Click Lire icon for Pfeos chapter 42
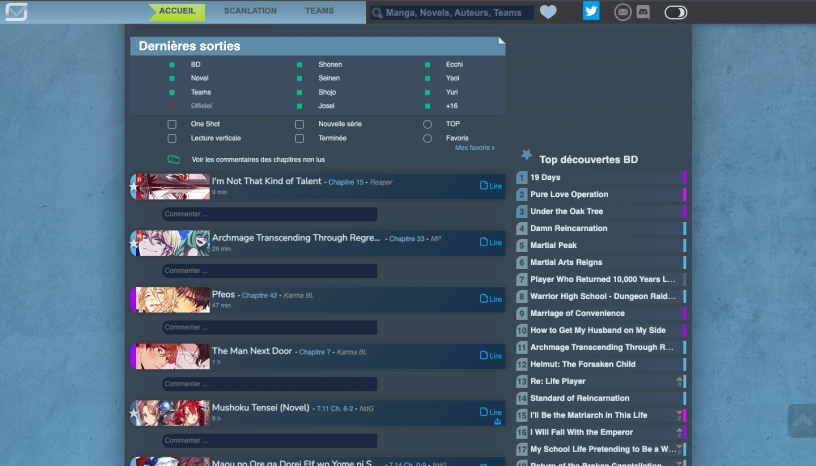This screenshot has height=466, width=816. tap(490, 299)
